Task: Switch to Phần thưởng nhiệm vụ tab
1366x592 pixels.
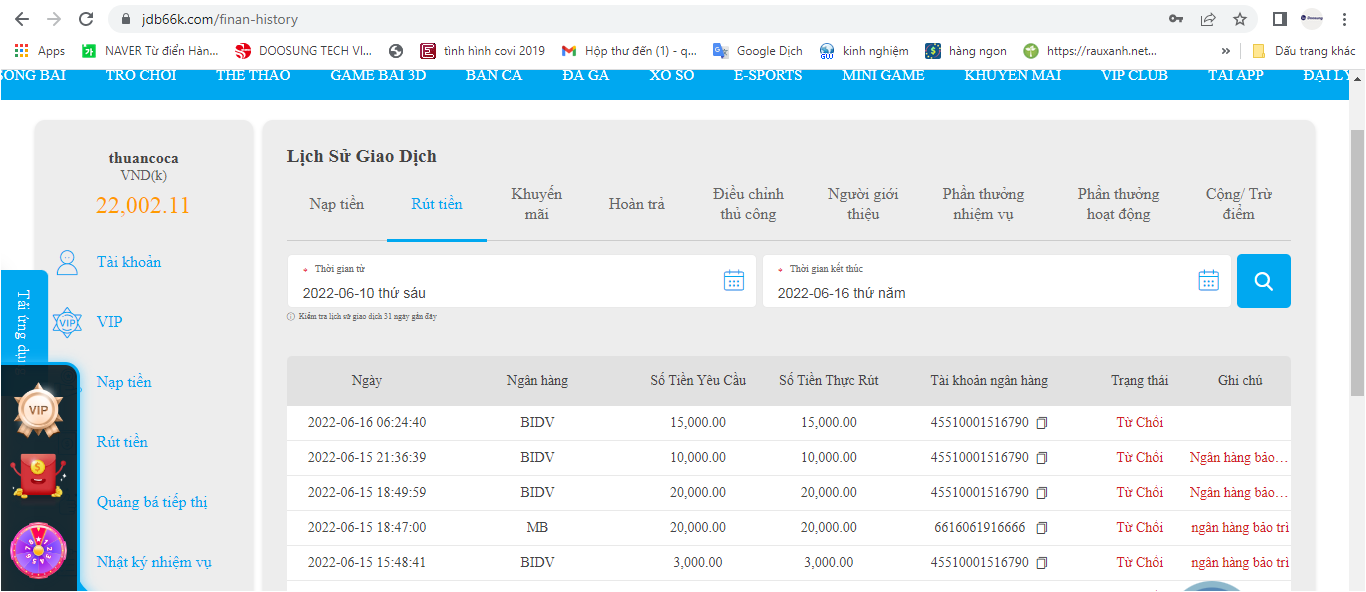Action: click(983, 204)
